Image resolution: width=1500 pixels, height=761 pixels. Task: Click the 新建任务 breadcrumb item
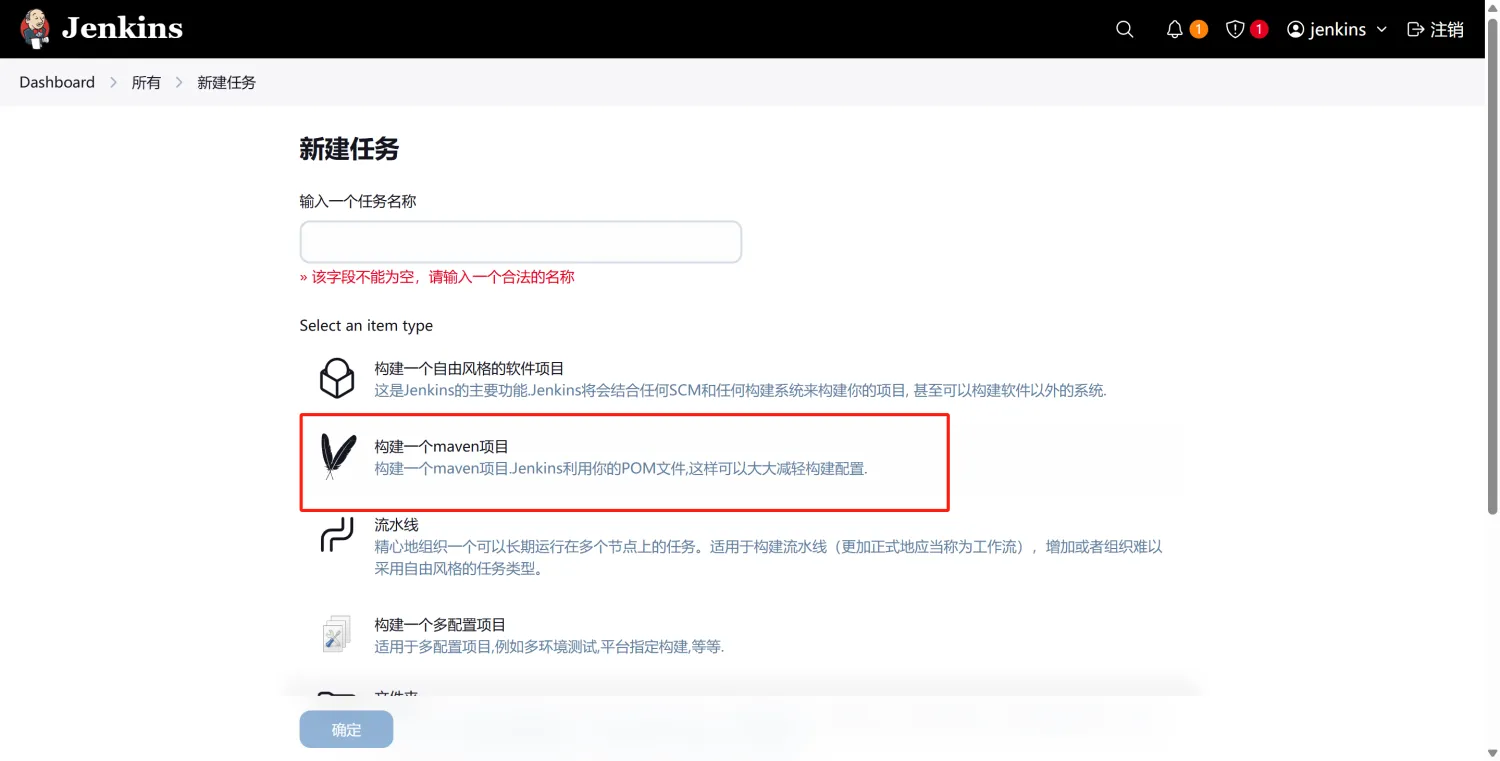(x=226, y=82)
